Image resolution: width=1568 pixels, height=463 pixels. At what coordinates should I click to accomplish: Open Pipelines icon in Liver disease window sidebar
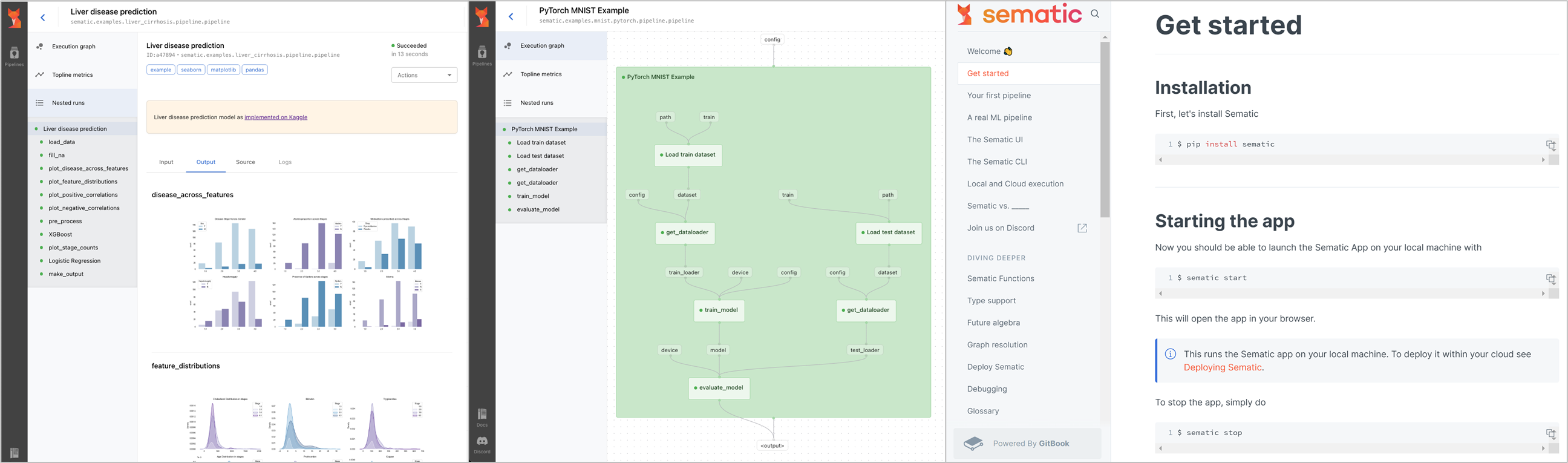(x=14, y=56)
